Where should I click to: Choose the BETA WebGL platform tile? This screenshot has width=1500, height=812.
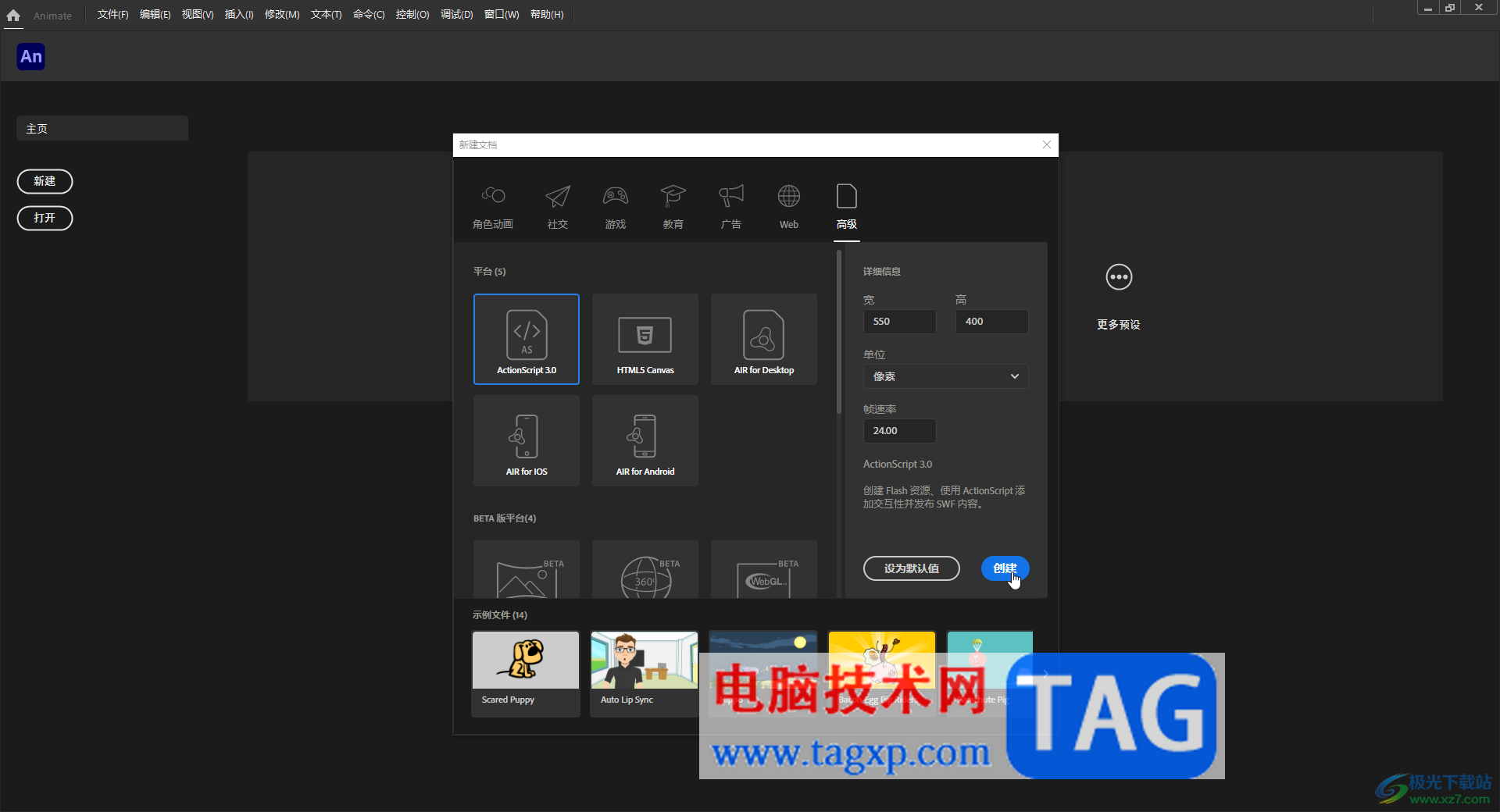764,569
